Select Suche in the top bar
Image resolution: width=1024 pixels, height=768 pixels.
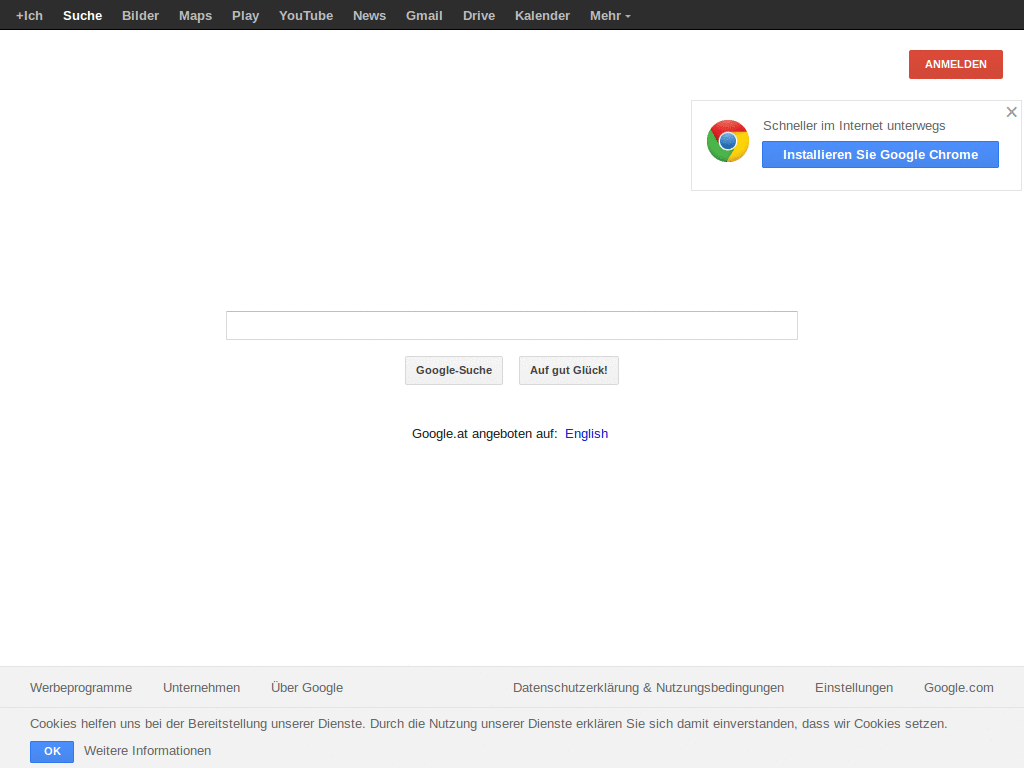tap(82, 16)
